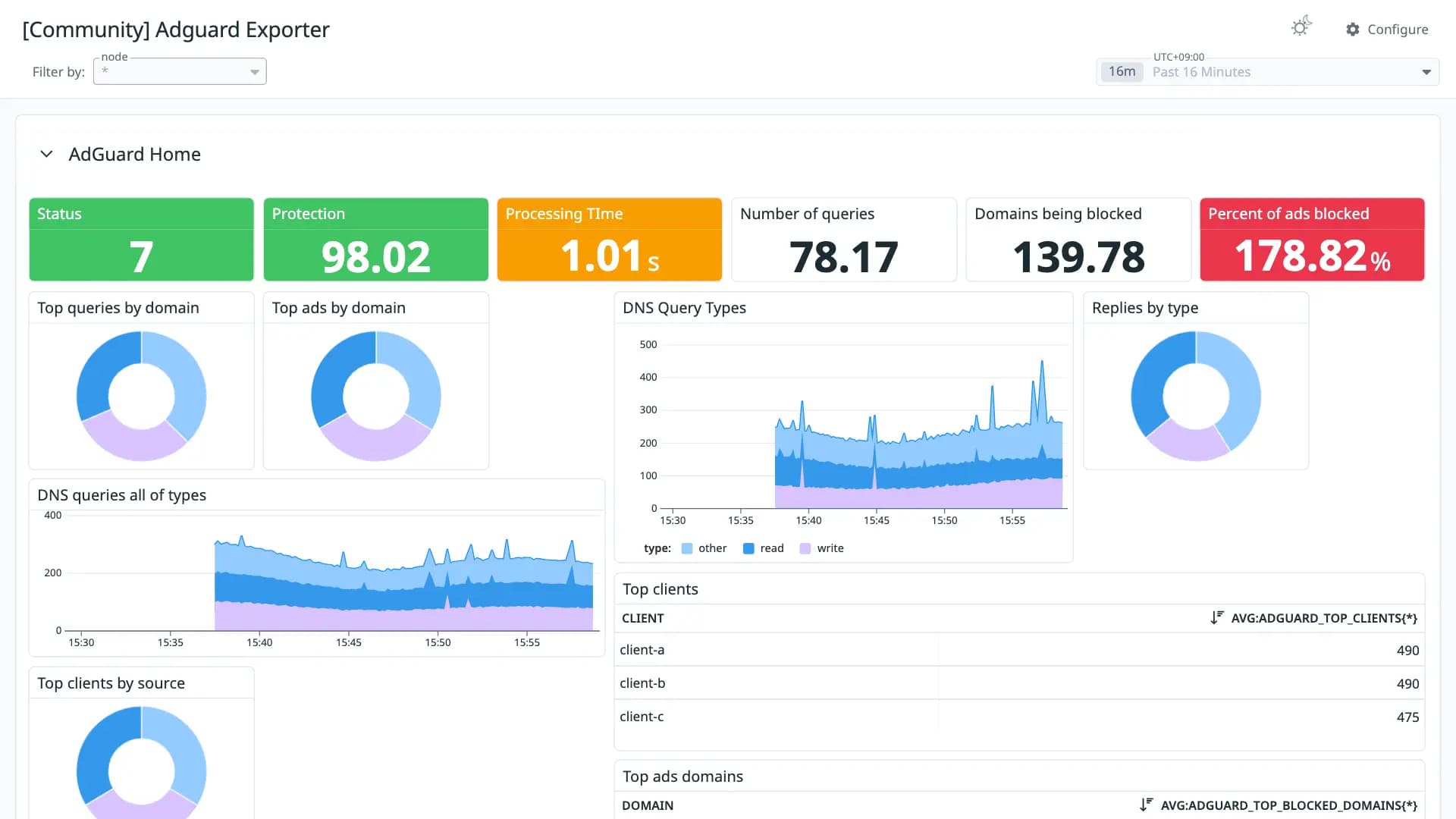This screenshot has height=819, width=1456.
Task: Click the DNS Query Types widget title
Action: tap(684, 308)
